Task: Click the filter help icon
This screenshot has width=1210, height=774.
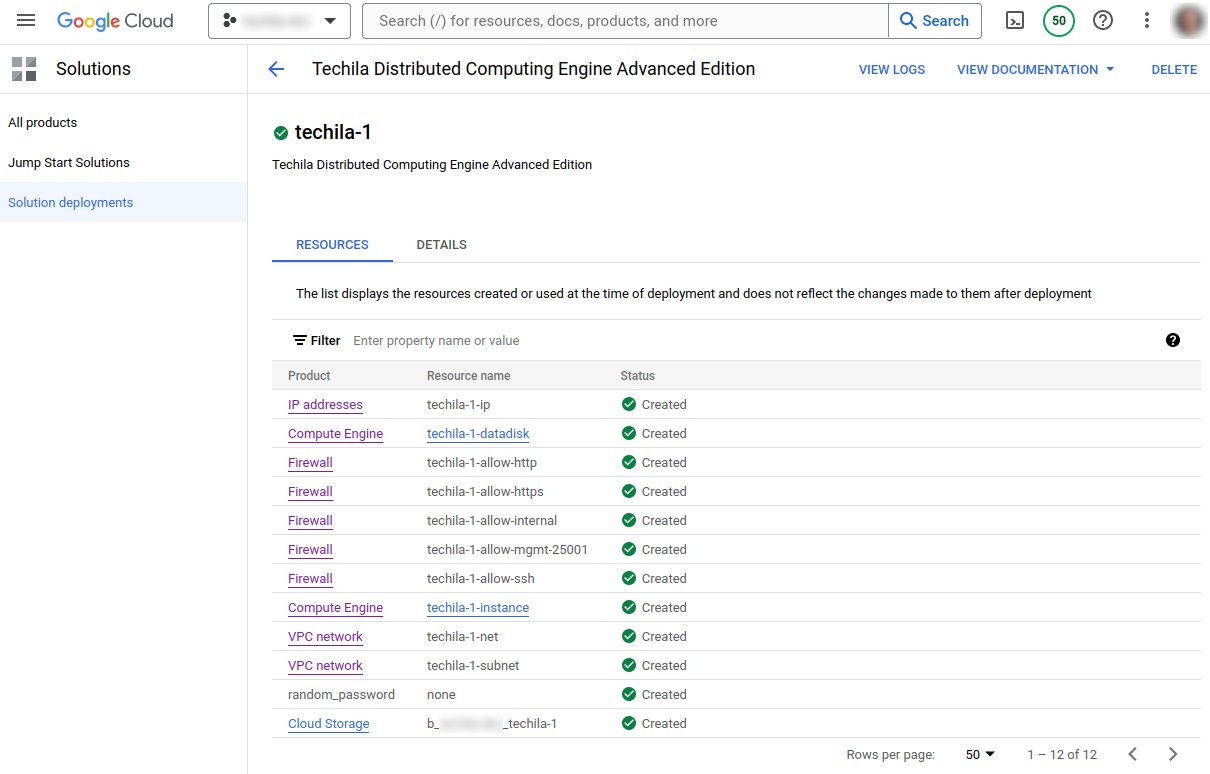Action: (1173, 340)
